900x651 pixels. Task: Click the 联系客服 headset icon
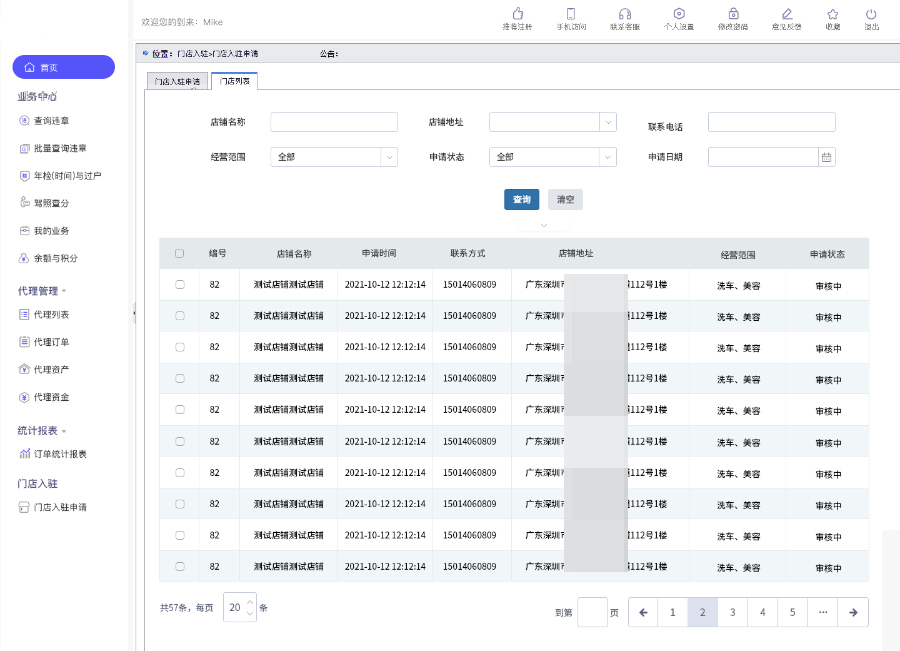pos(624,13)
